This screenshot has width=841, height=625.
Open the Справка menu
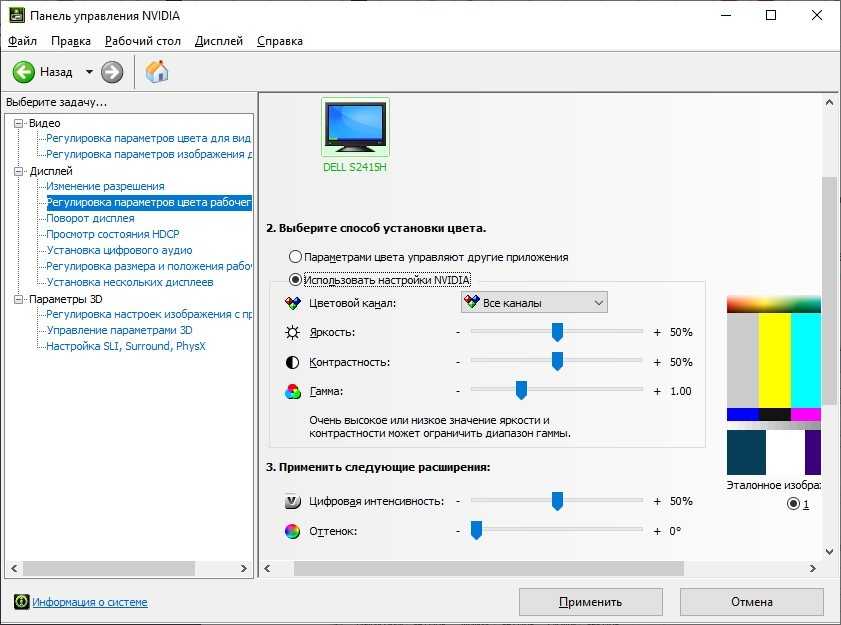280,41
